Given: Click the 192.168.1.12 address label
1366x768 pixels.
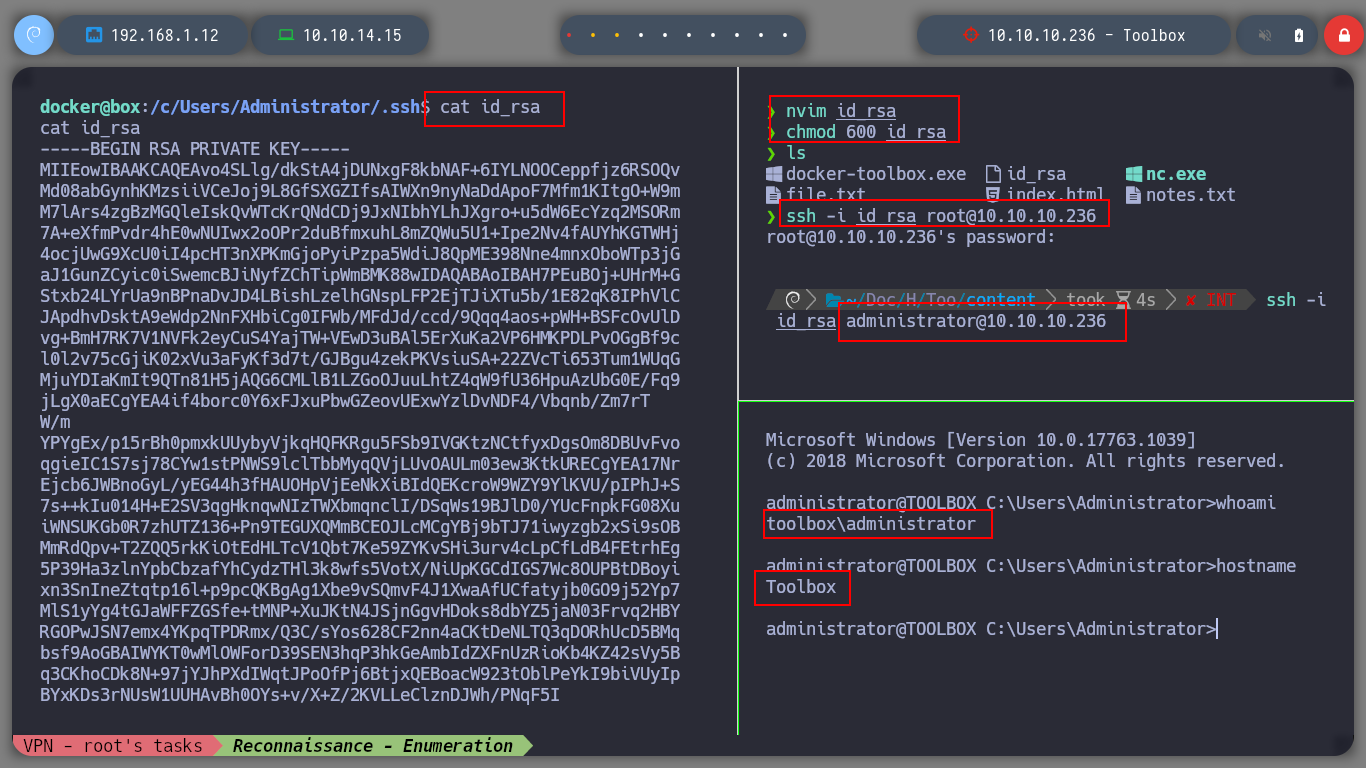Looking at the screenshot, I should pos(165,35).
